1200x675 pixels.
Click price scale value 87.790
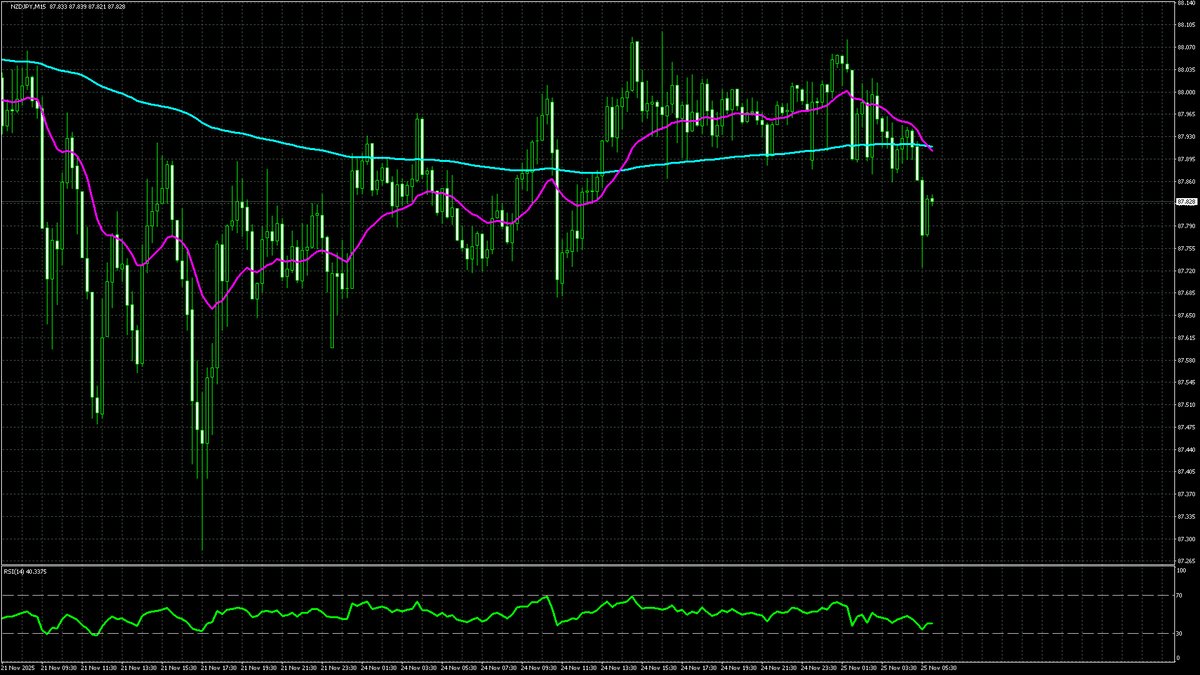1186,225
